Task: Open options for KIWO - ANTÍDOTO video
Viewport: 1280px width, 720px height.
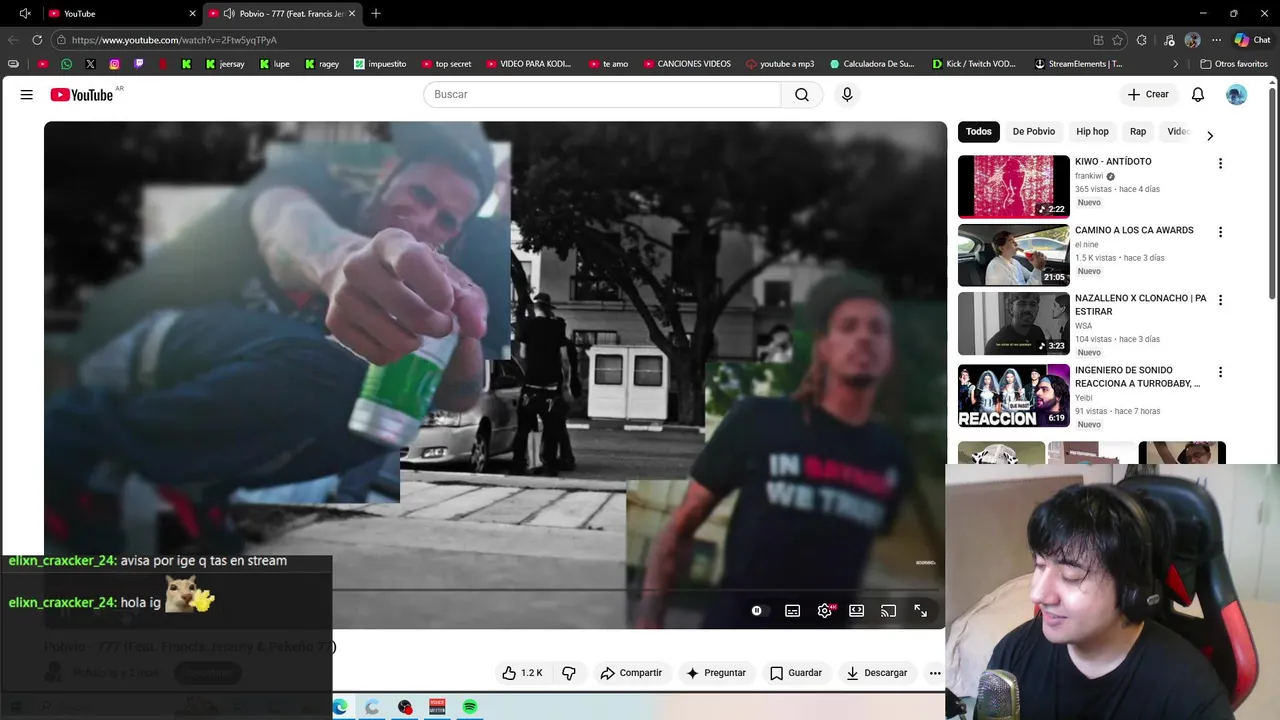Action: pyautogui.click(x=1220, y=163)
